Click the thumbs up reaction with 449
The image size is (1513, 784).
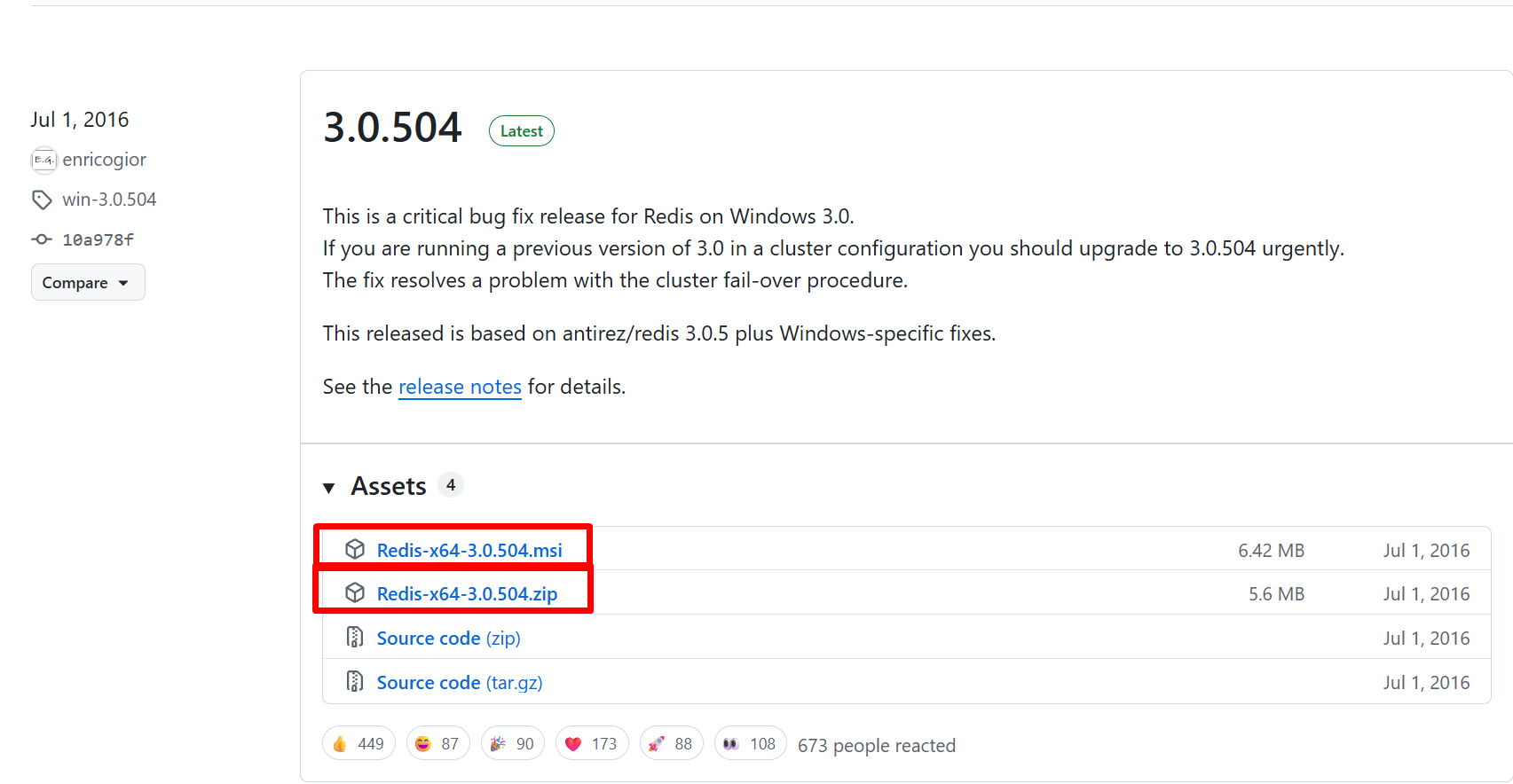pos(359,743)
